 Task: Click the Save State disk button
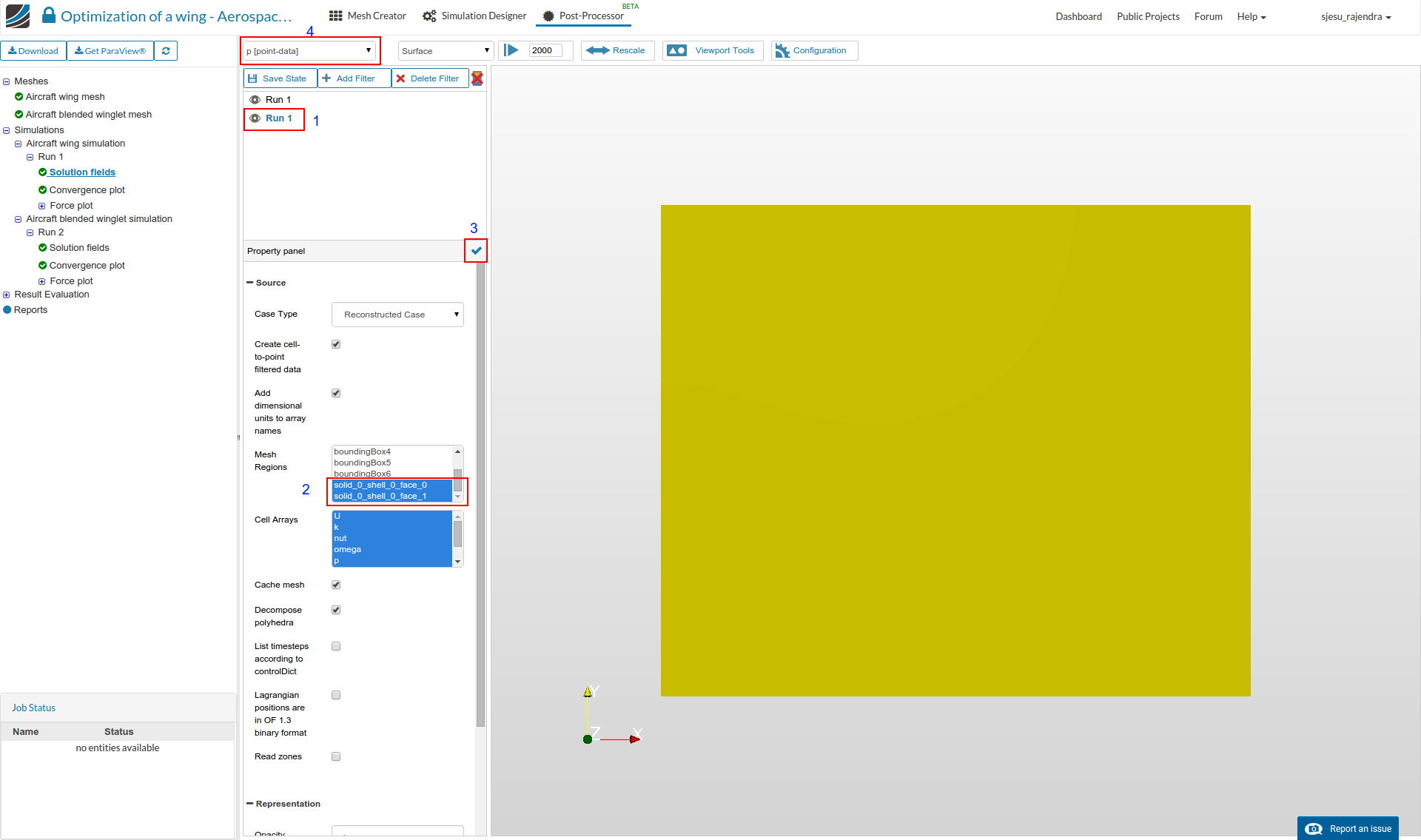pos(278,78)
